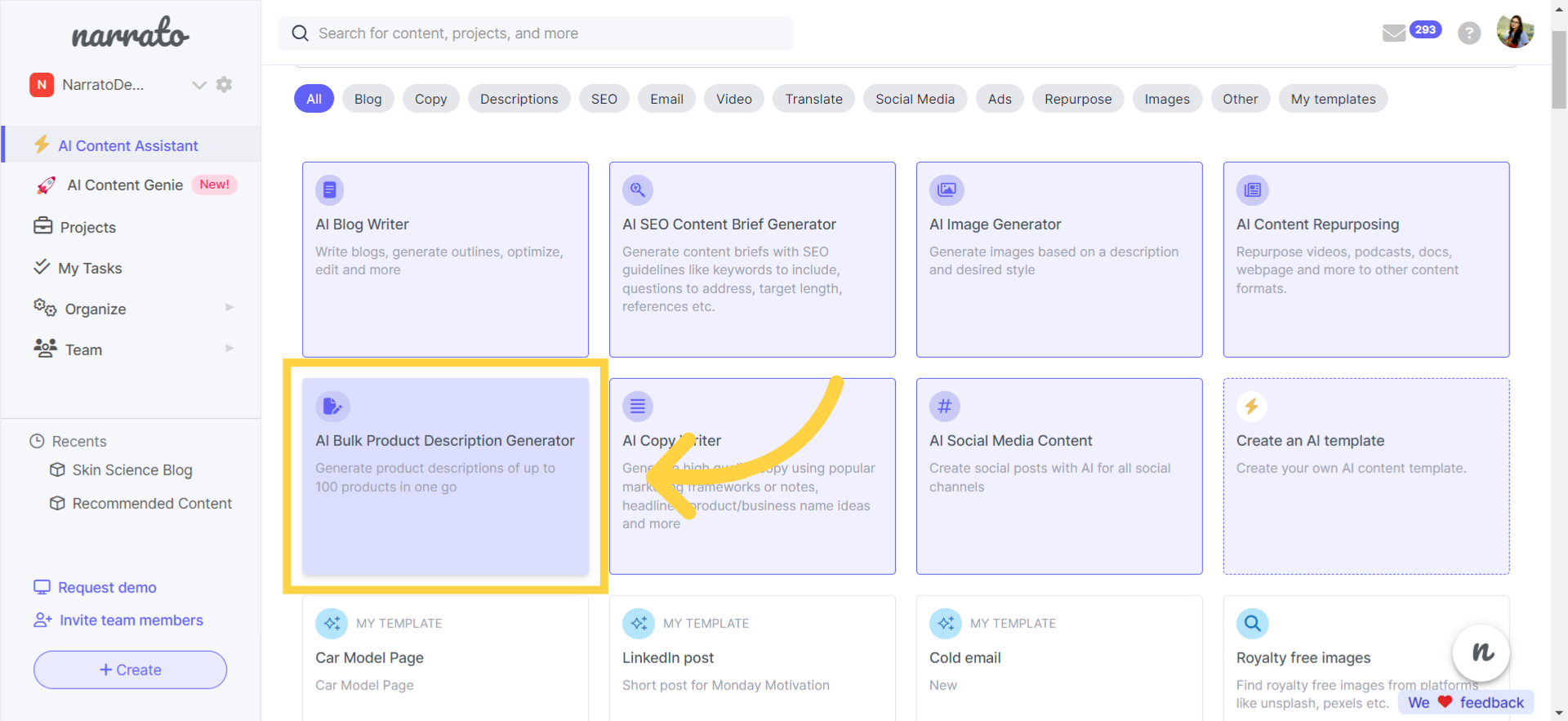Viewport: 1568px width, 721px height.
Task: Click the Create button
Action: pyautogui.click(x=130, y=670)
